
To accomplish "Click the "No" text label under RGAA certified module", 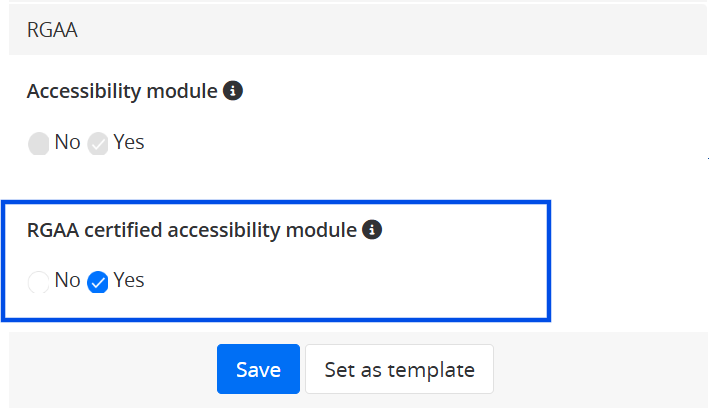I will pyautogui.click(x=68, y=281).
